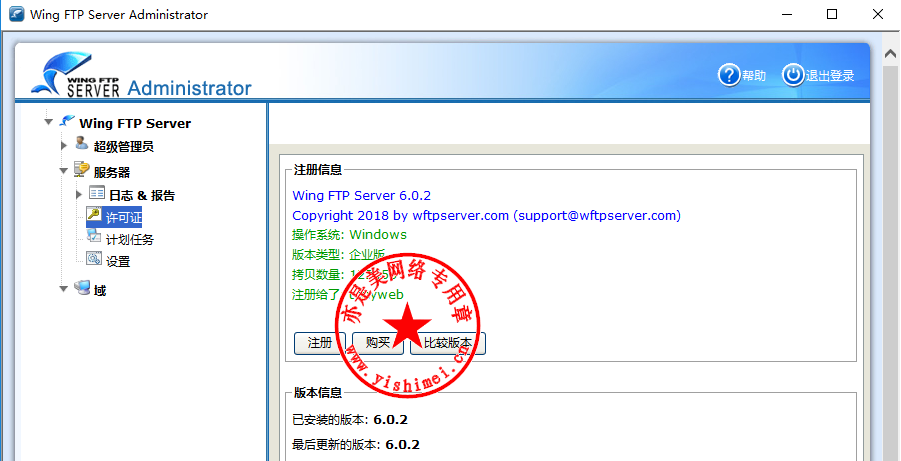Click the 比较版本 button
This screenshot has width=901, height=461.
click(448, 343)
